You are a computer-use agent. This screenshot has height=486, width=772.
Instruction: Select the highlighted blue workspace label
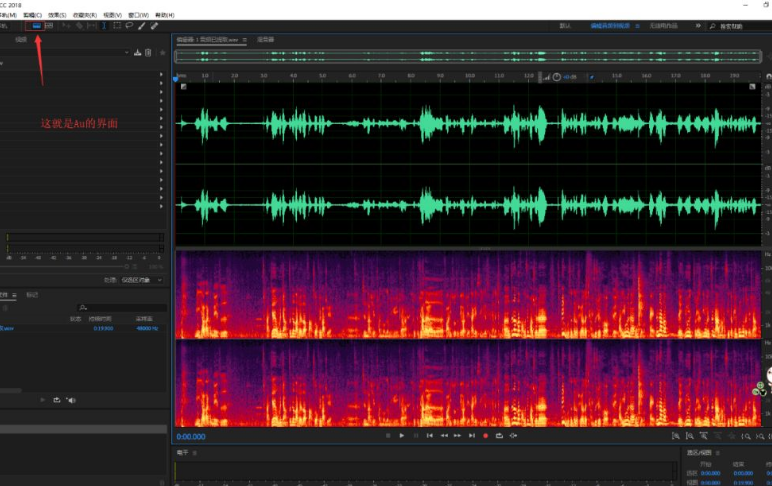[x=610, y=26]
